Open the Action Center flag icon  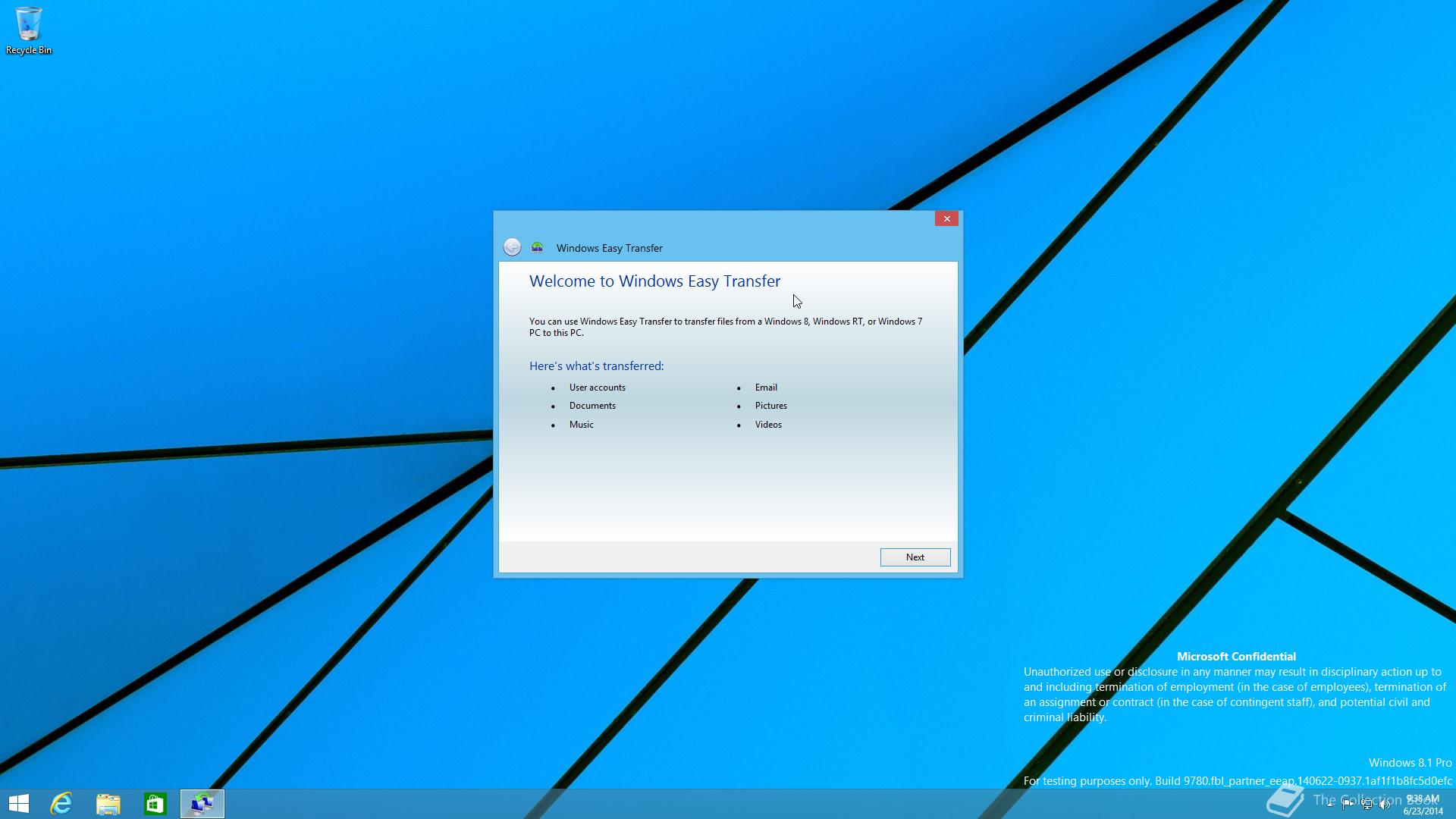tap(1348, 805)
